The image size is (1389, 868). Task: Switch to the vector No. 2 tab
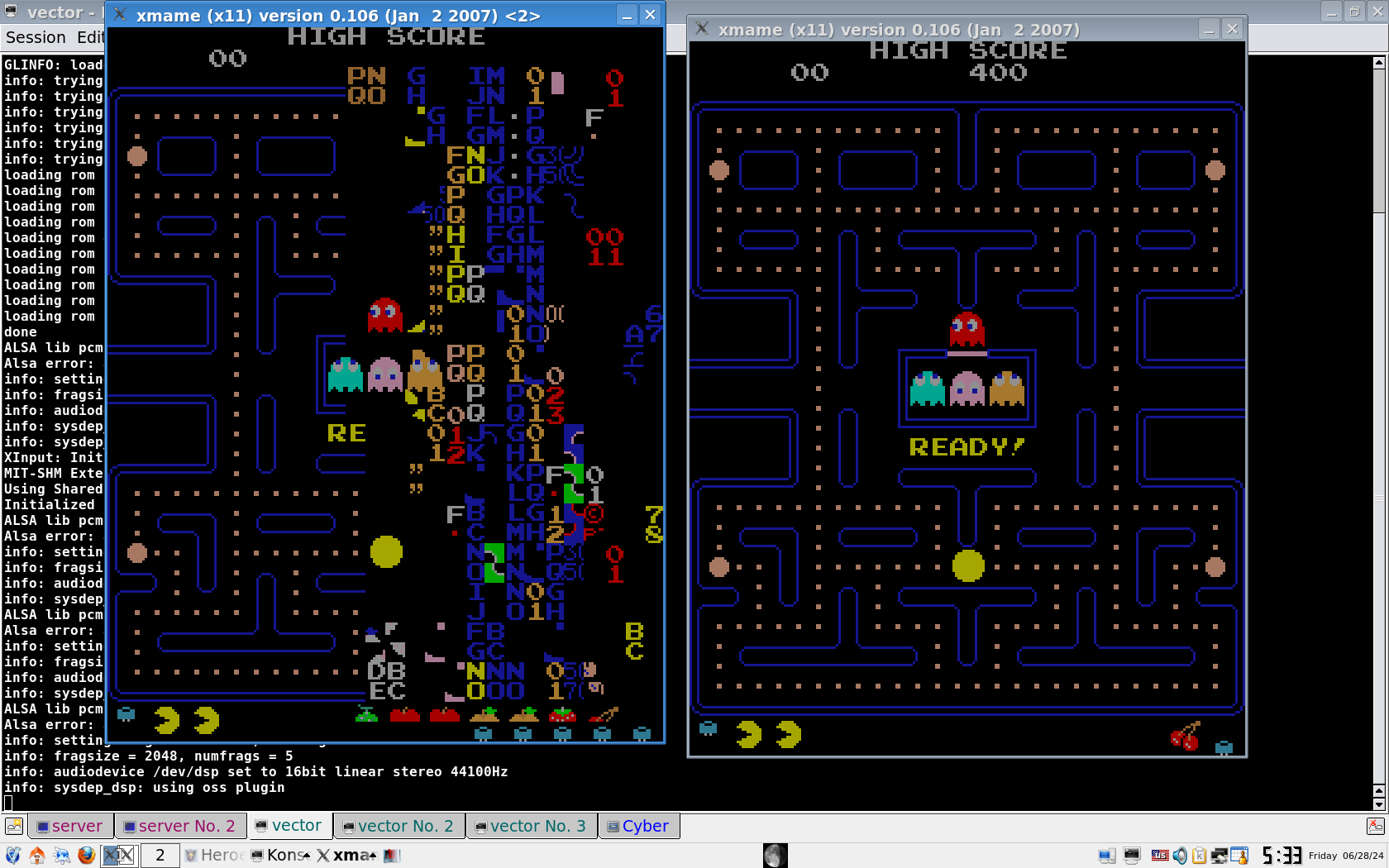(398, 826)
